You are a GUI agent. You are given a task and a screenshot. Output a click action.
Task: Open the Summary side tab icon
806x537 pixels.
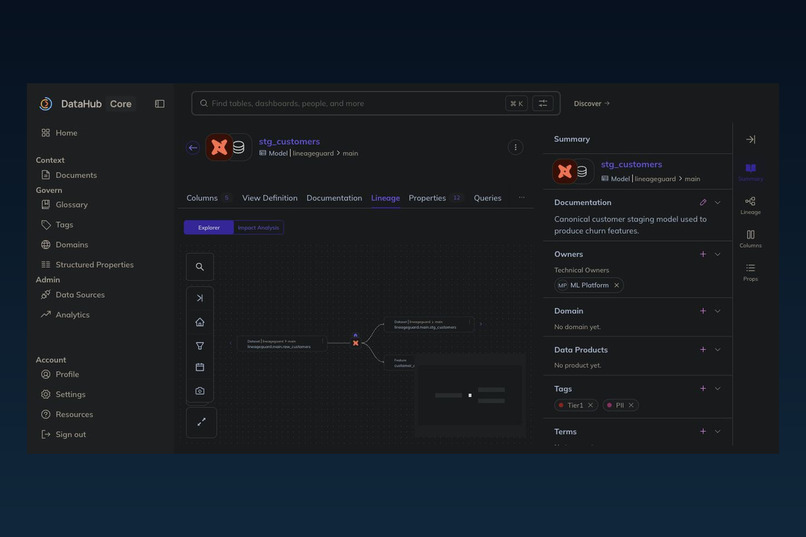(750, 172)
